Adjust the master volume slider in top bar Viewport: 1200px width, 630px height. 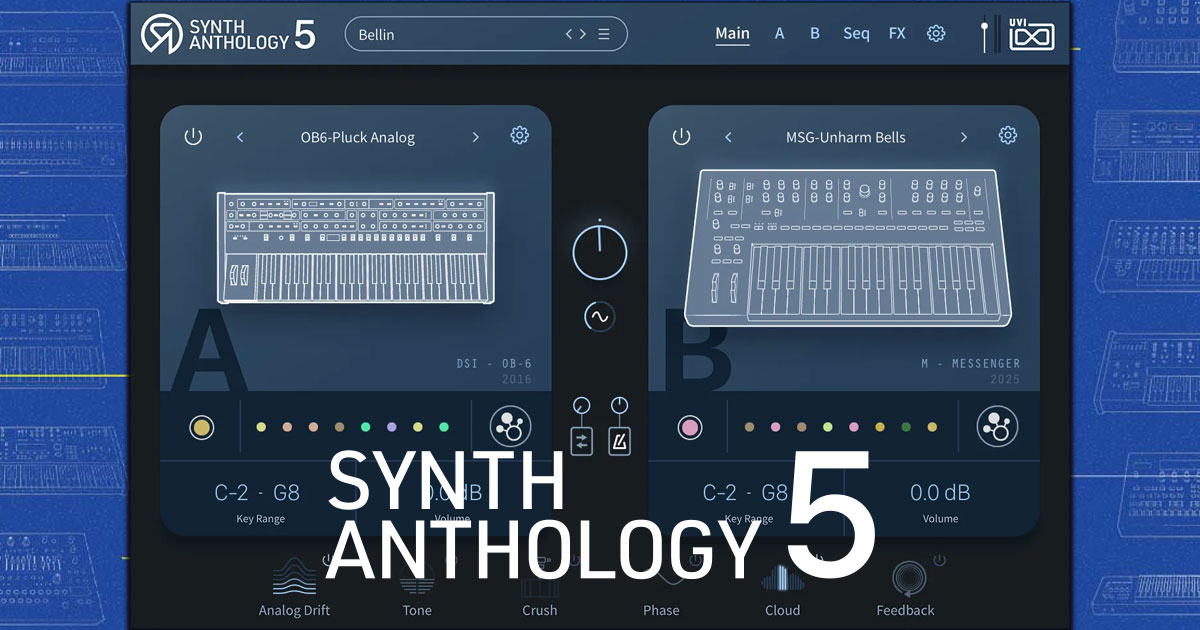pyautogui.click(x=985, y=34)
